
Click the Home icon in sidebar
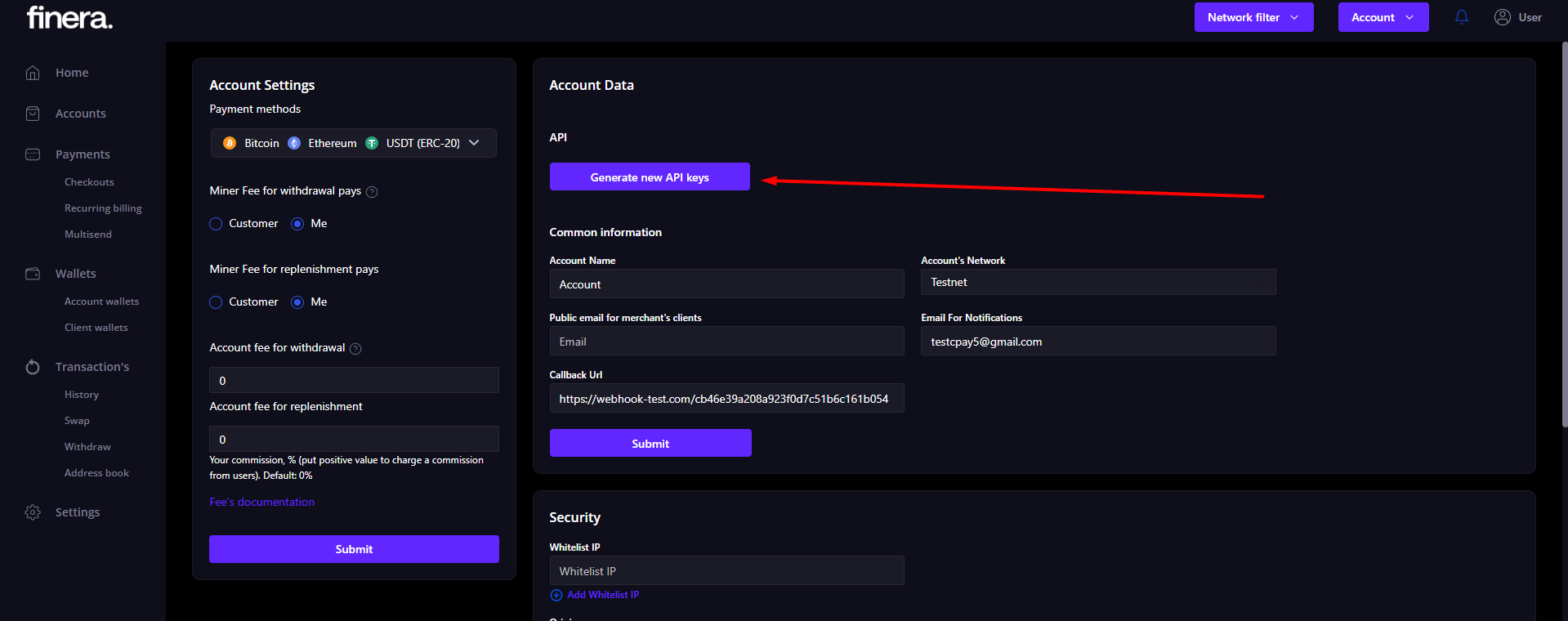pyautogui.click(x=33, y=73)
